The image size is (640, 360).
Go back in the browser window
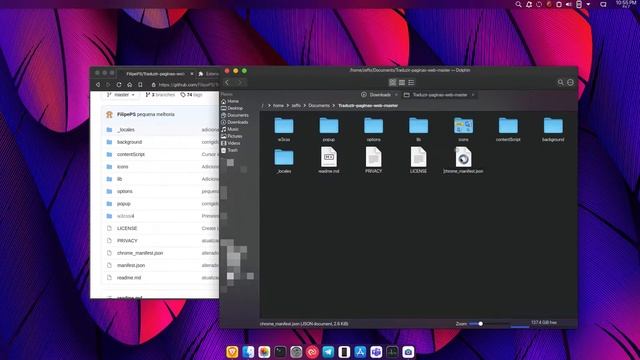pyautogui.click(x=98, y=84)
